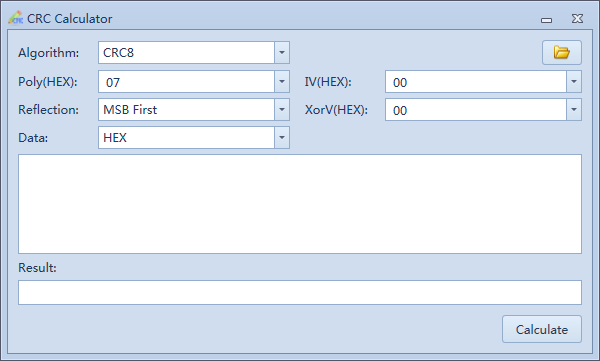Image resolution: width=600 pixels, height=361 pixels.
Task: Click the CRC Calculator app icon
Action: (x=16, y=18)
